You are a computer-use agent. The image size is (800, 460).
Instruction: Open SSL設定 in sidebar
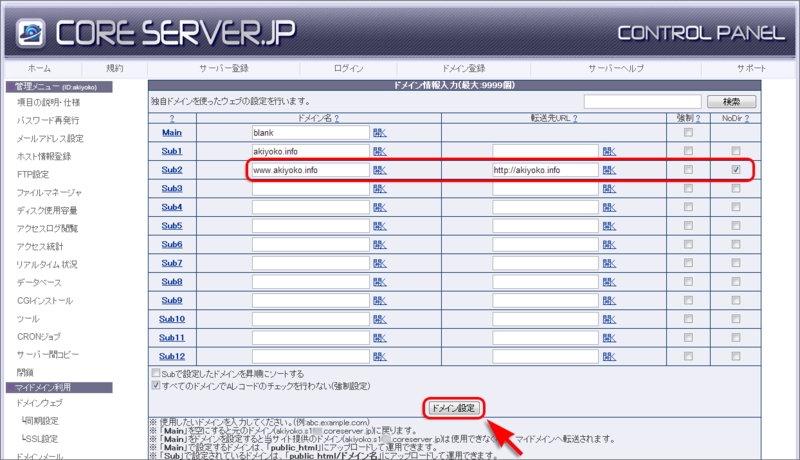pyautogui.click(x=40, y=439)
